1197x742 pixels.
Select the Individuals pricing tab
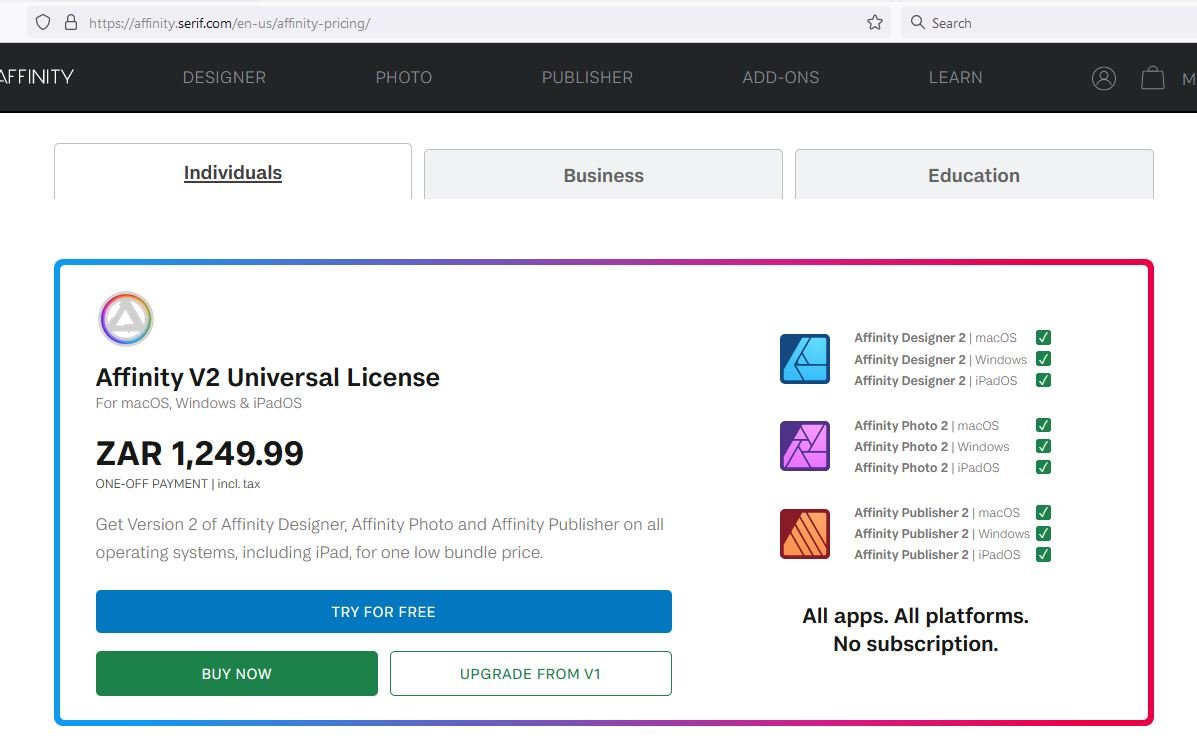tap(233, 172)
